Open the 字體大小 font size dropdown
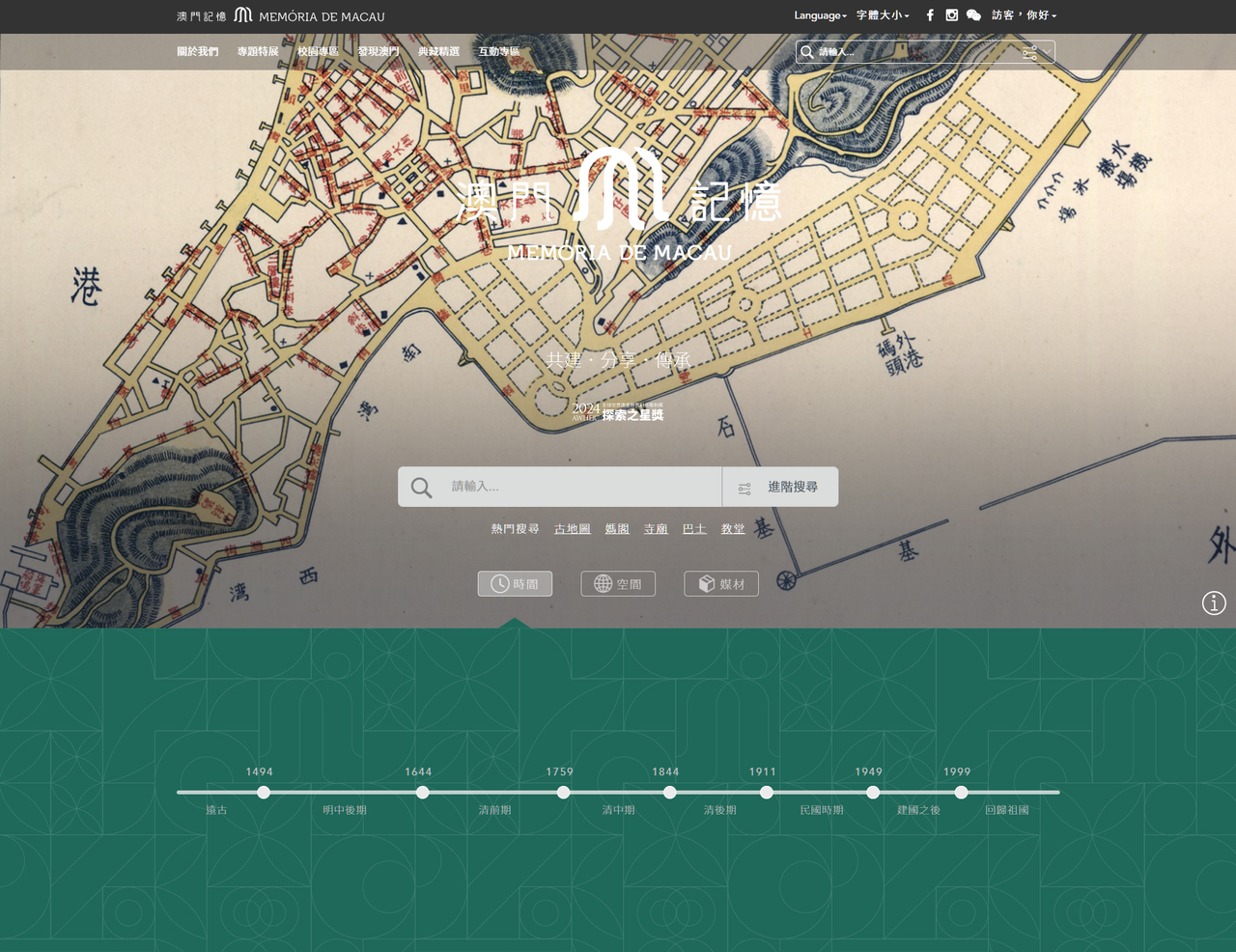The width and height of the screenshot is (1236, 952). 883,15
